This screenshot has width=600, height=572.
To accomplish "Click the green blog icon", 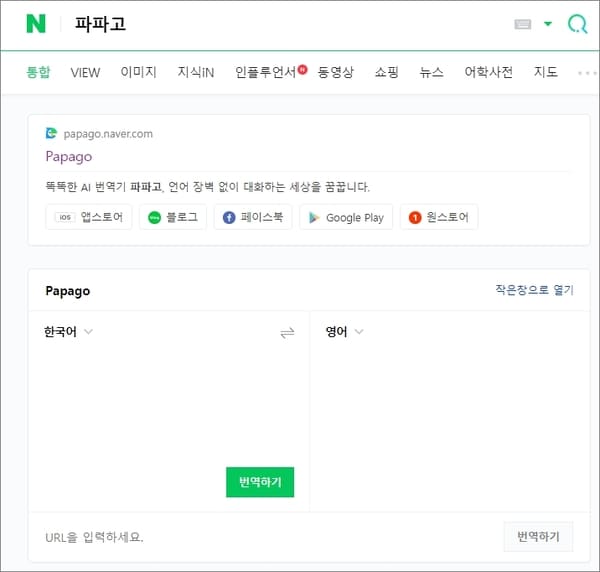I will click(155, 218).
